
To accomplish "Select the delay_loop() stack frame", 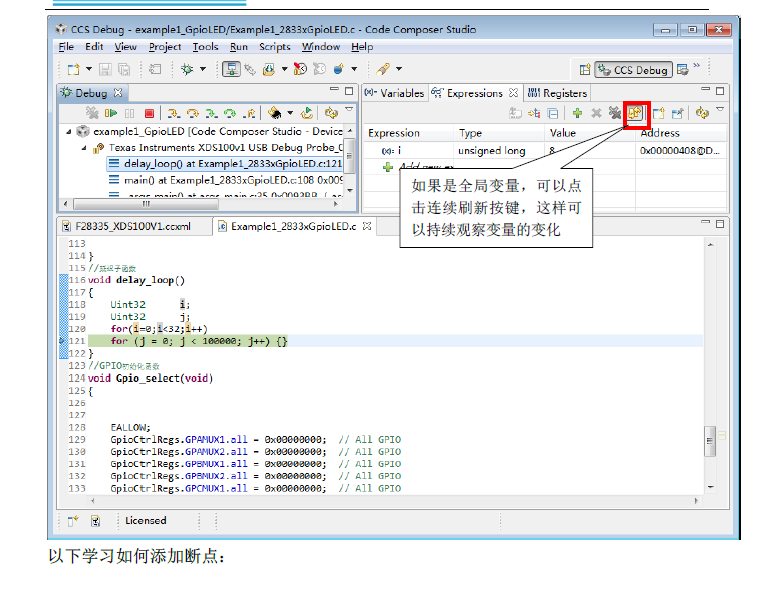I will coord(225,164).
